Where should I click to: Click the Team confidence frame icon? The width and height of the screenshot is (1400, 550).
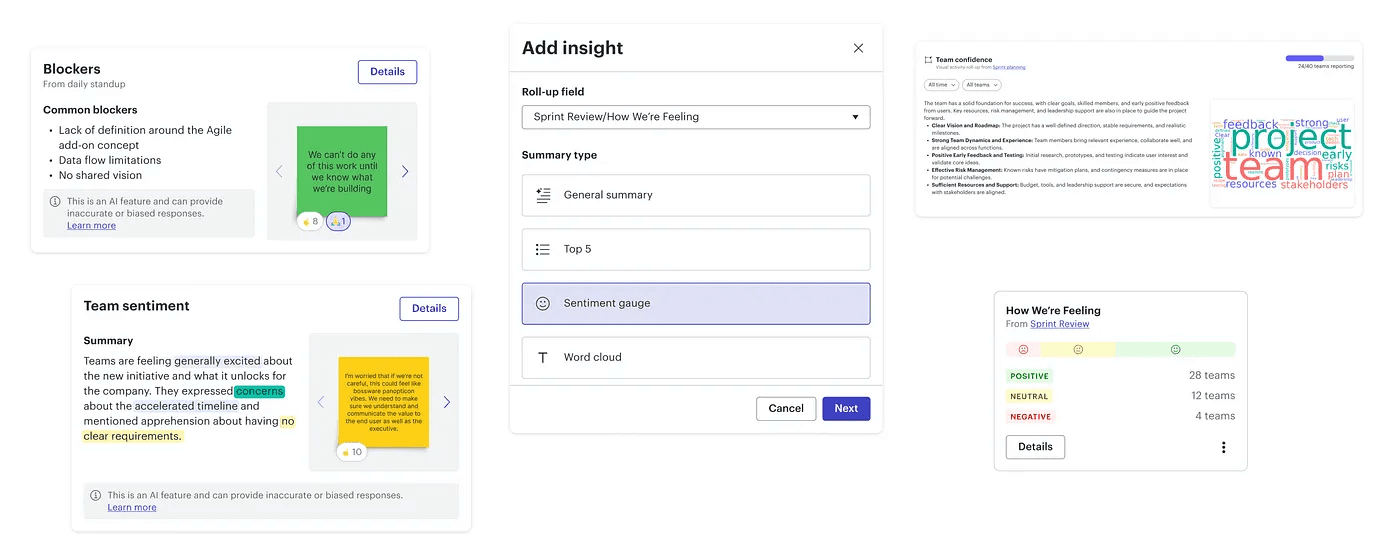[928, 60]
